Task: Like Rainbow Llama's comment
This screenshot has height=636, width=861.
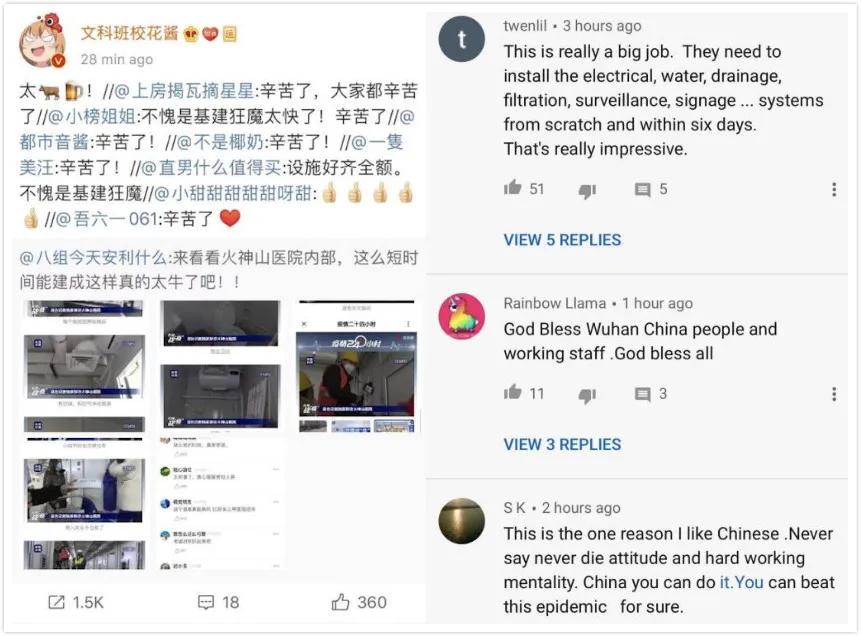Action: coord(512,392)
